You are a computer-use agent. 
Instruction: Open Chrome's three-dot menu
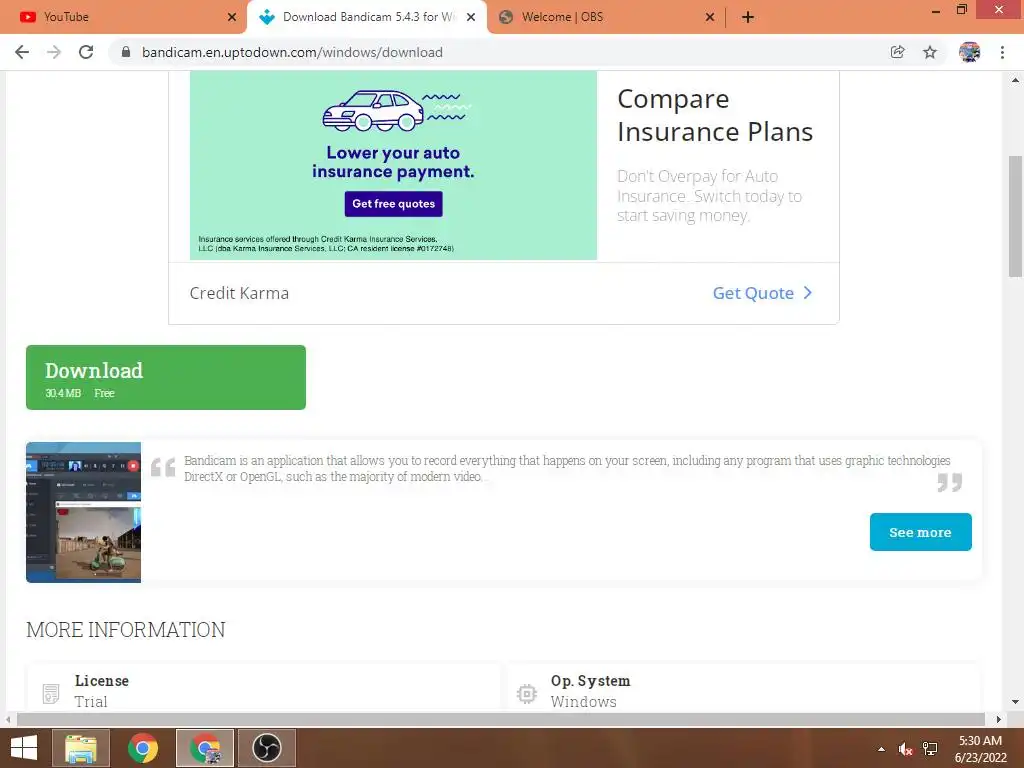click(1002, 52)
